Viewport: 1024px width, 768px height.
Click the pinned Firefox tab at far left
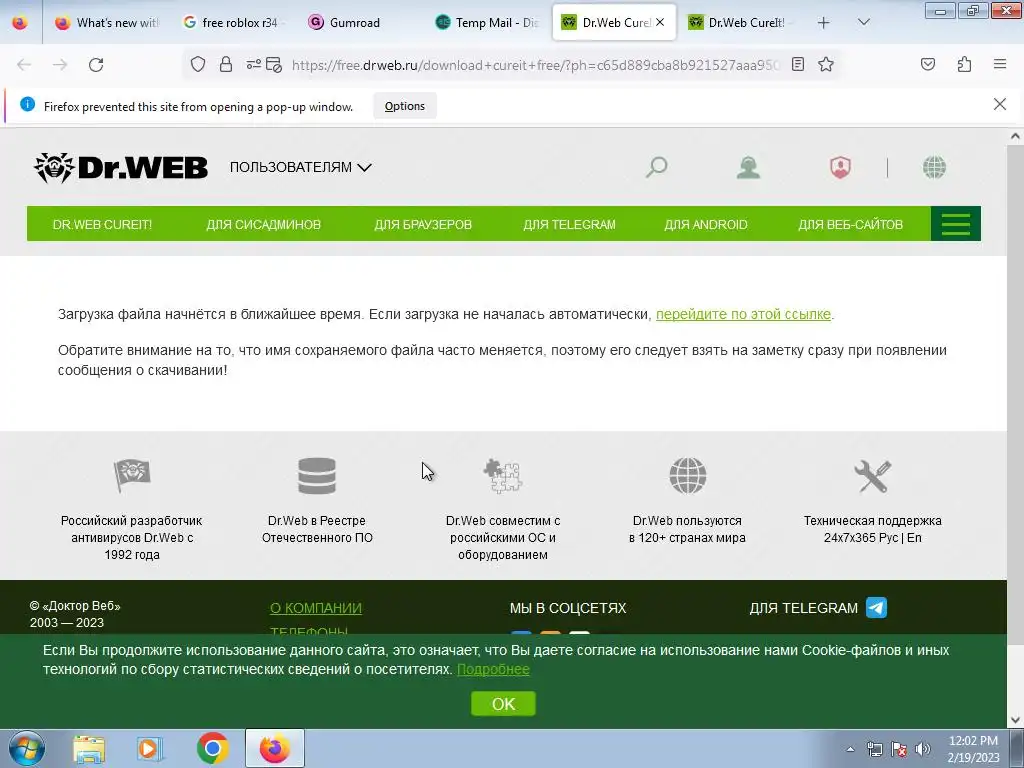(20, 23)
